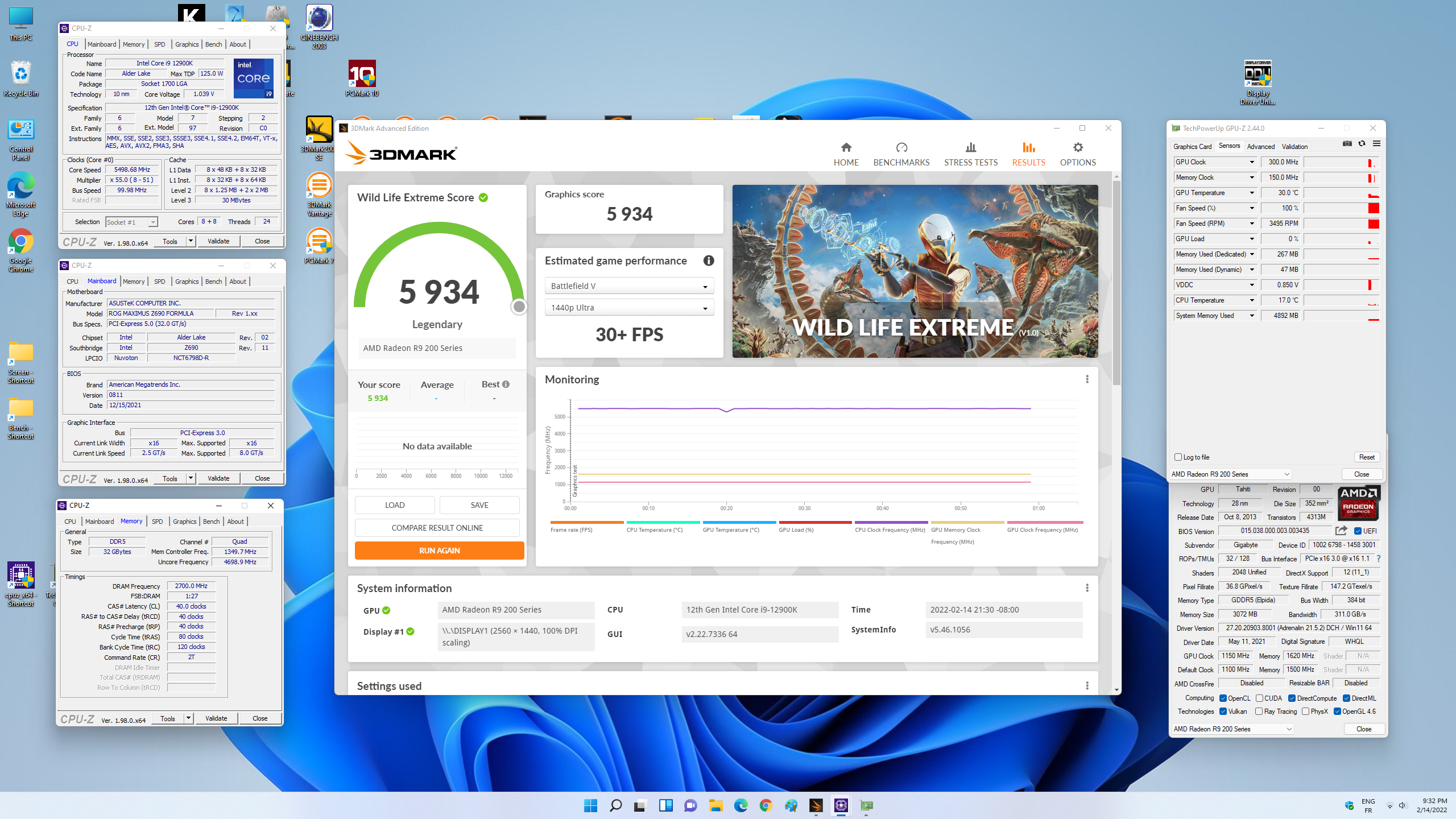The image size is (1456, 819).
Task: Toggle the CUDA checkbox in GPU-Z
Action: point(1259,698)
